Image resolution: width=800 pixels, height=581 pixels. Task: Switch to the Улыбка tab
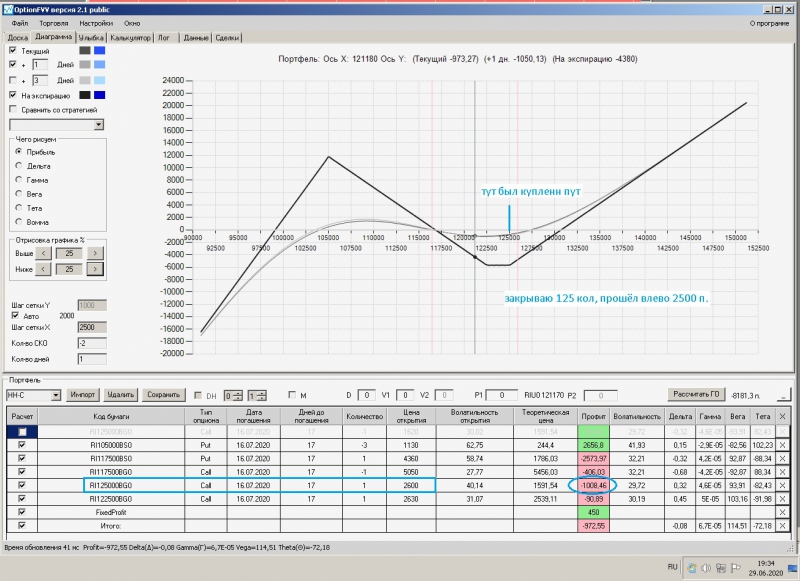point(91,38)
